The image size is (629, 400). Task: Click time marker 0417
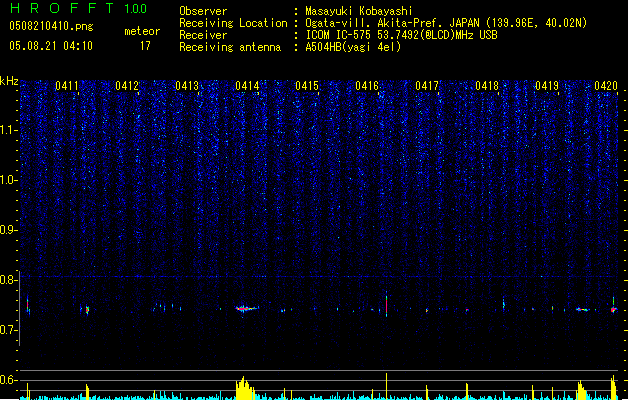(x=427, y=86)
